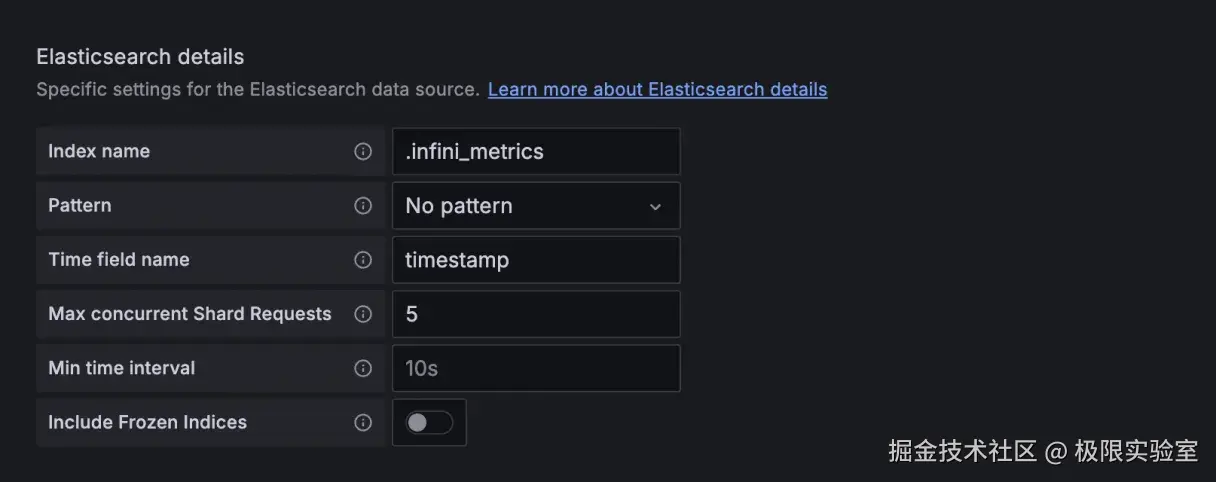Open Learn more about Elasticsearch details link
The image size is (1216, 482).
(x=657, y=89)
